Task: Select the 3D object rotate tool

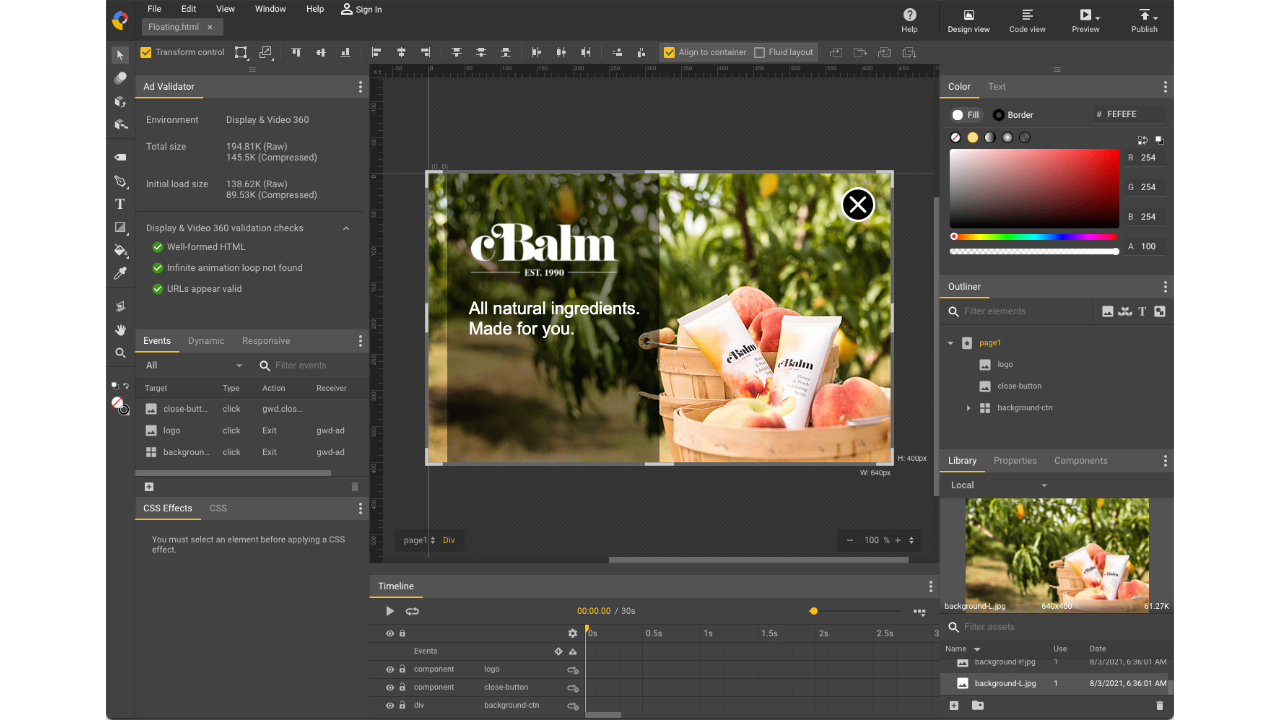Action: 120,102
